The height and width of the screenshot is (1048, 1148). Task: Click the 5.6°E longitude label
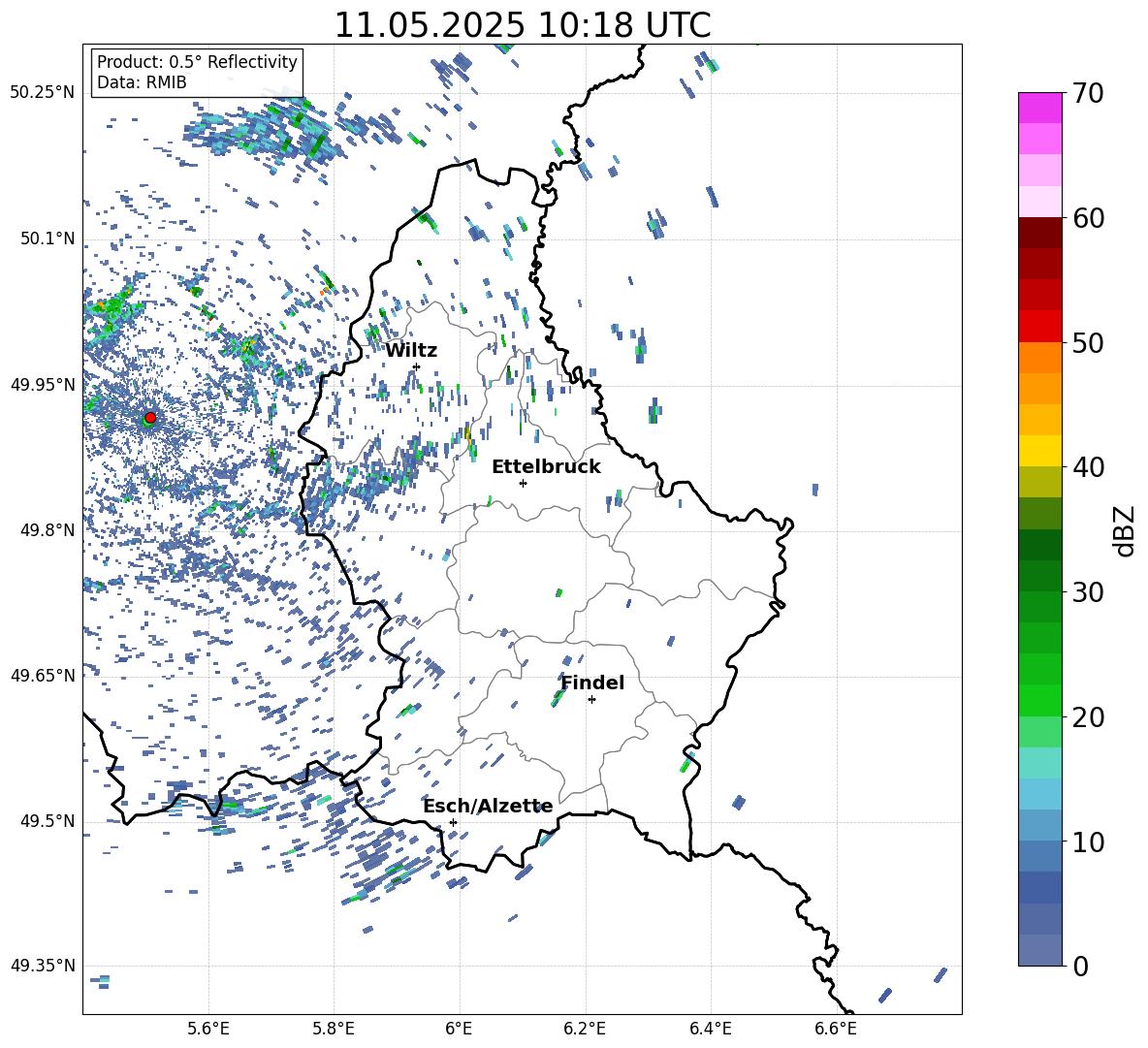click(x=208, y=1029)
